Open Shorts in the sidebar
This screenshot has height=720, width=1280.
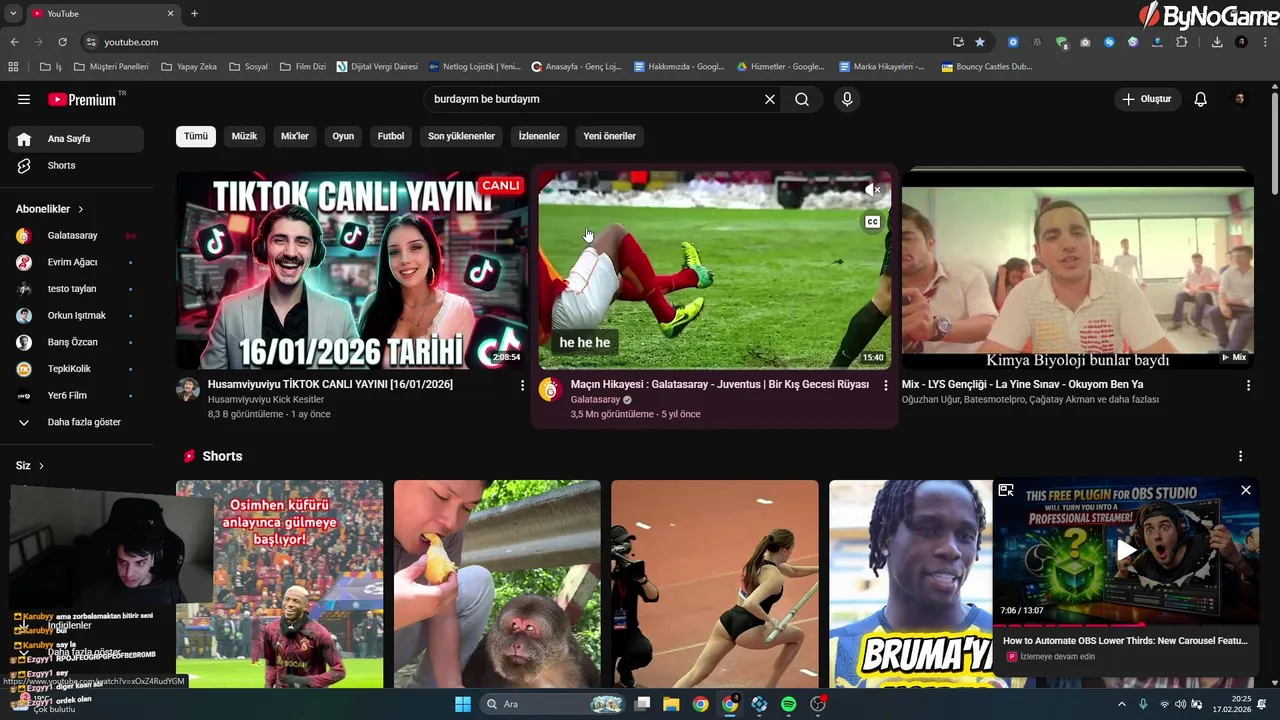click(76, 165)
